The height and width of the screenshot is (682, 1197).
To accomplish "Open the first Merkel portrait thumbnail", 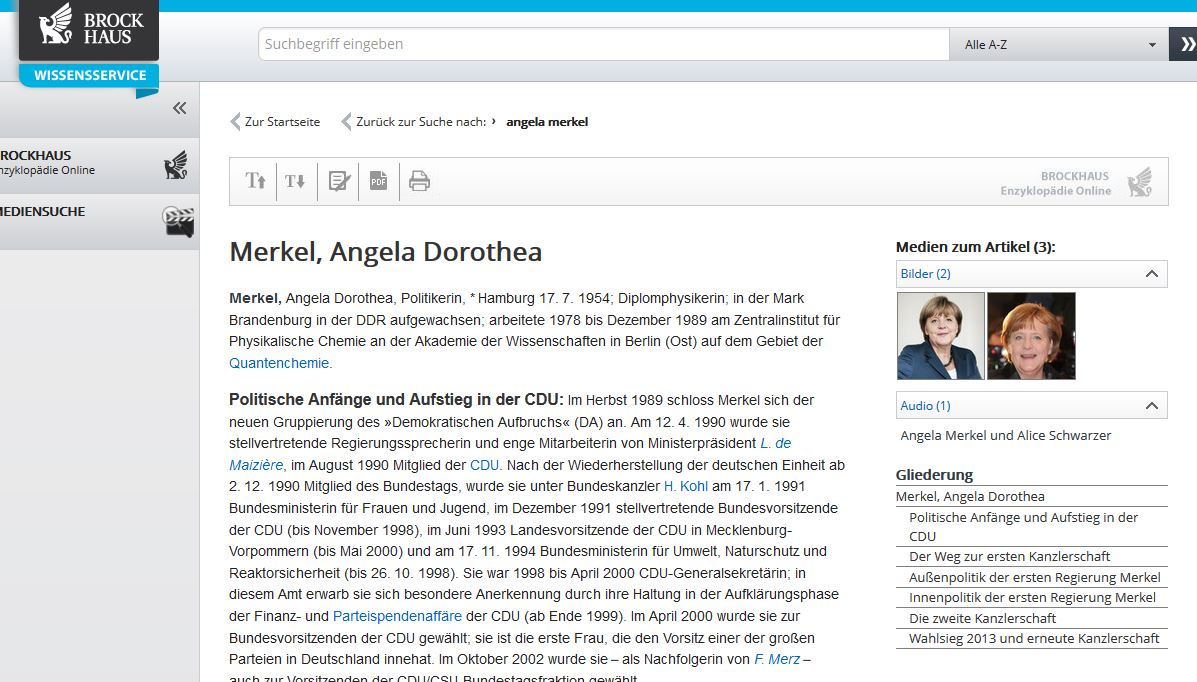I will (x=940, y=336).
